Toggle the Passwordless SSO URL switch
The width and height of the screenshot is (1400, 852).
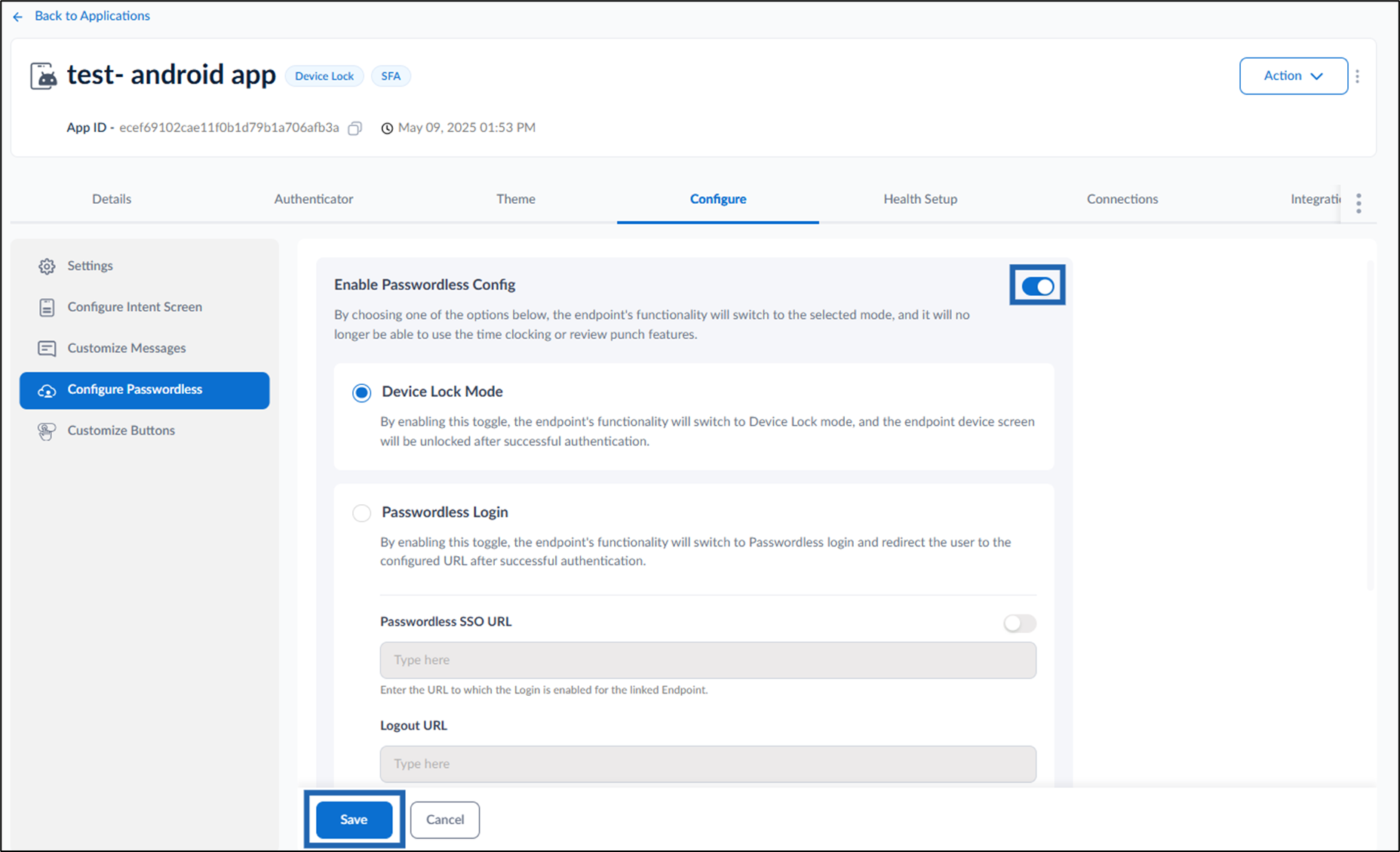pyautogui.click(x=1020, y=623)
